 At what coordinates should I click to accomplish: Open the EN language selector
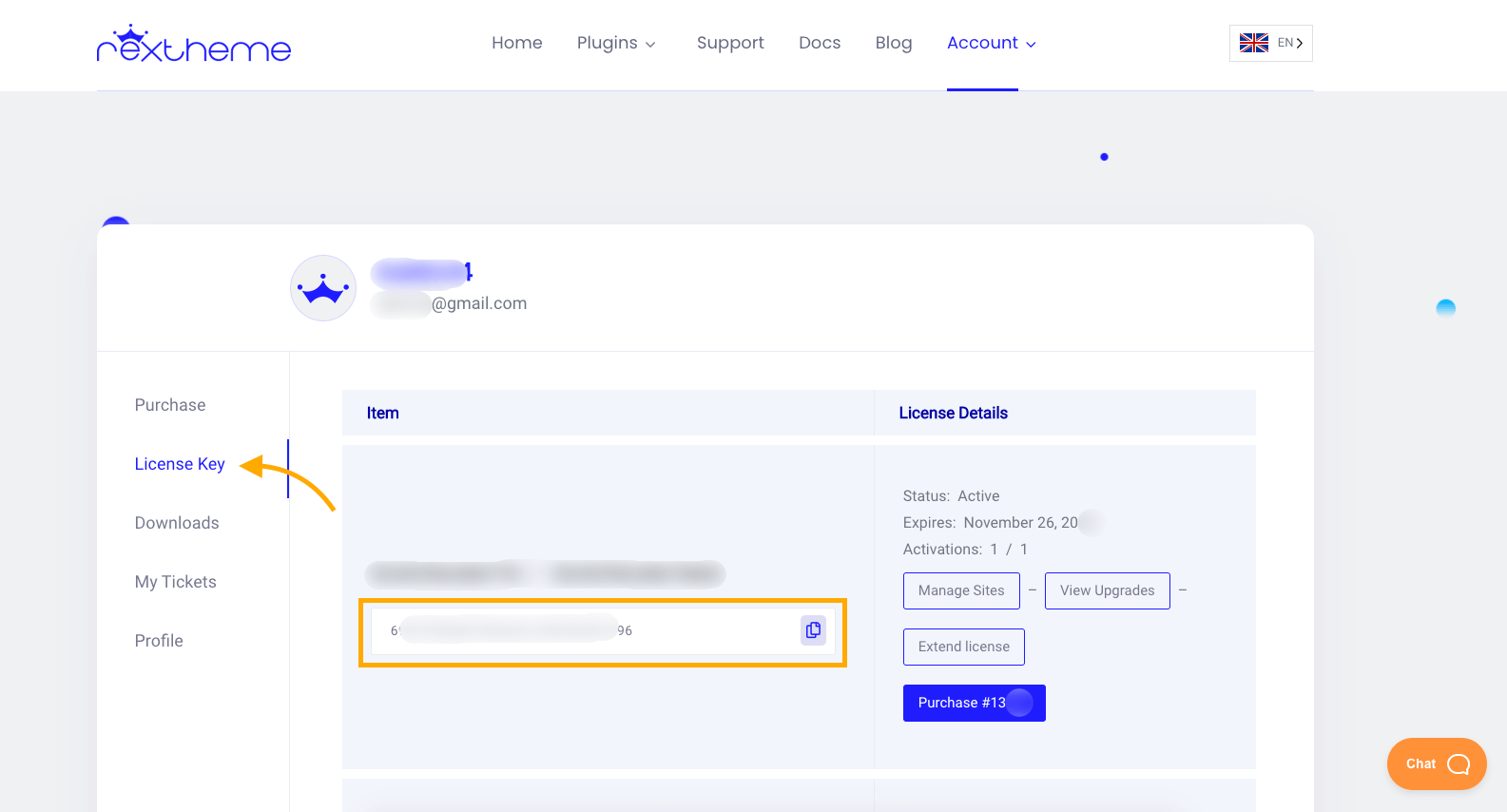(x=1271, y=43)
